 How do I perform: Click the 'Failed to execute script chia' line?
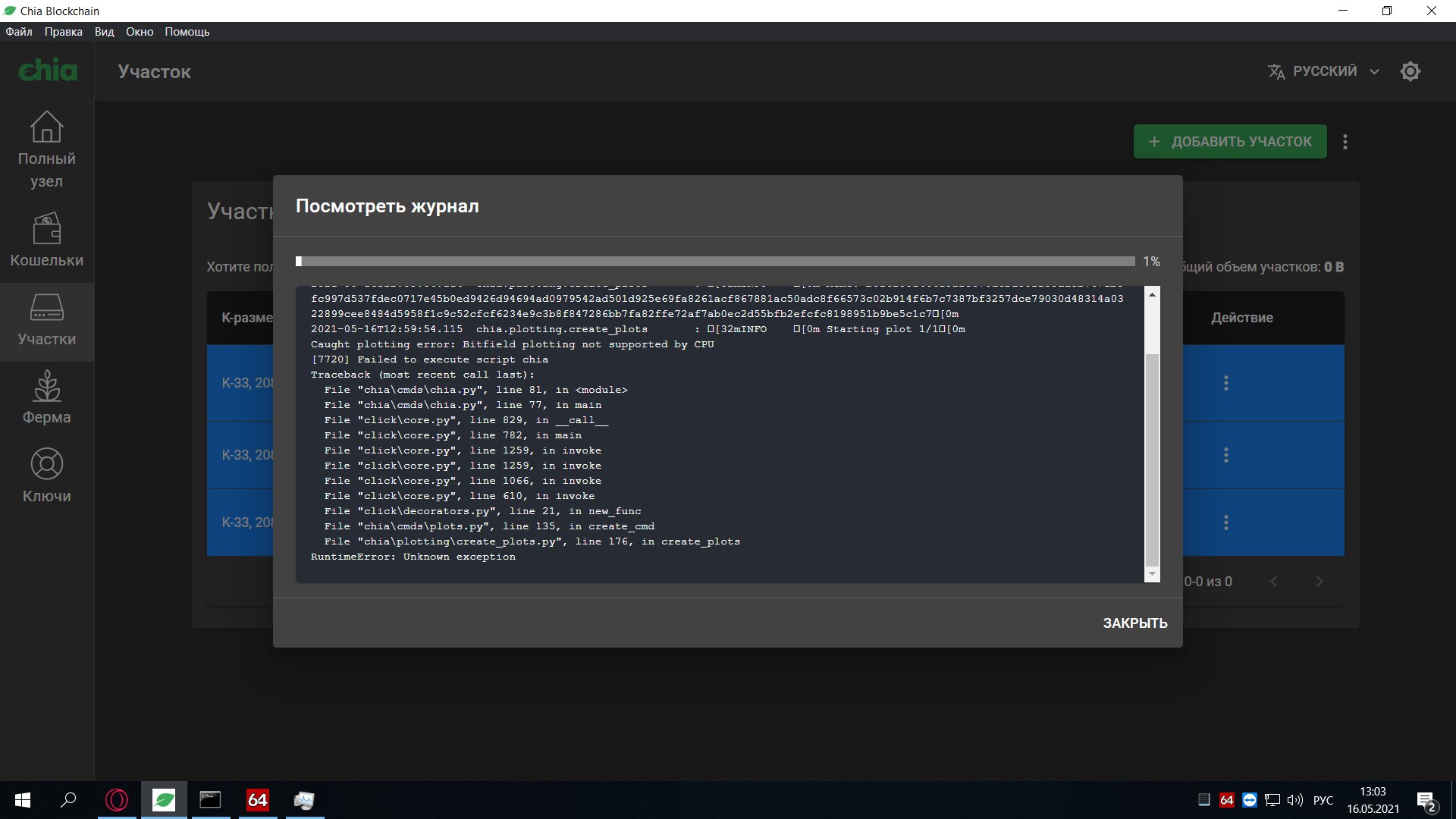coord(429,359)
